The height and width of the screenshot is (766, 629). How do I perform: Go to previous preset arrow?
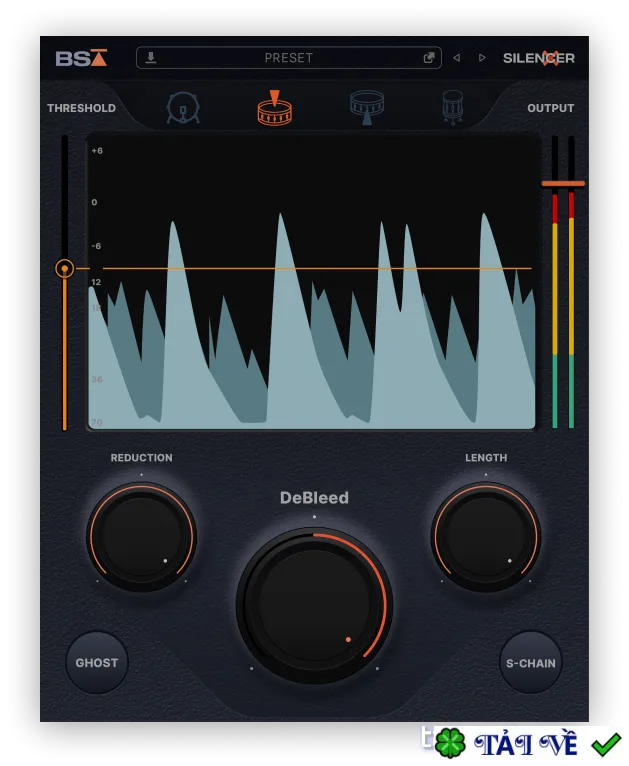coord(457,58)
